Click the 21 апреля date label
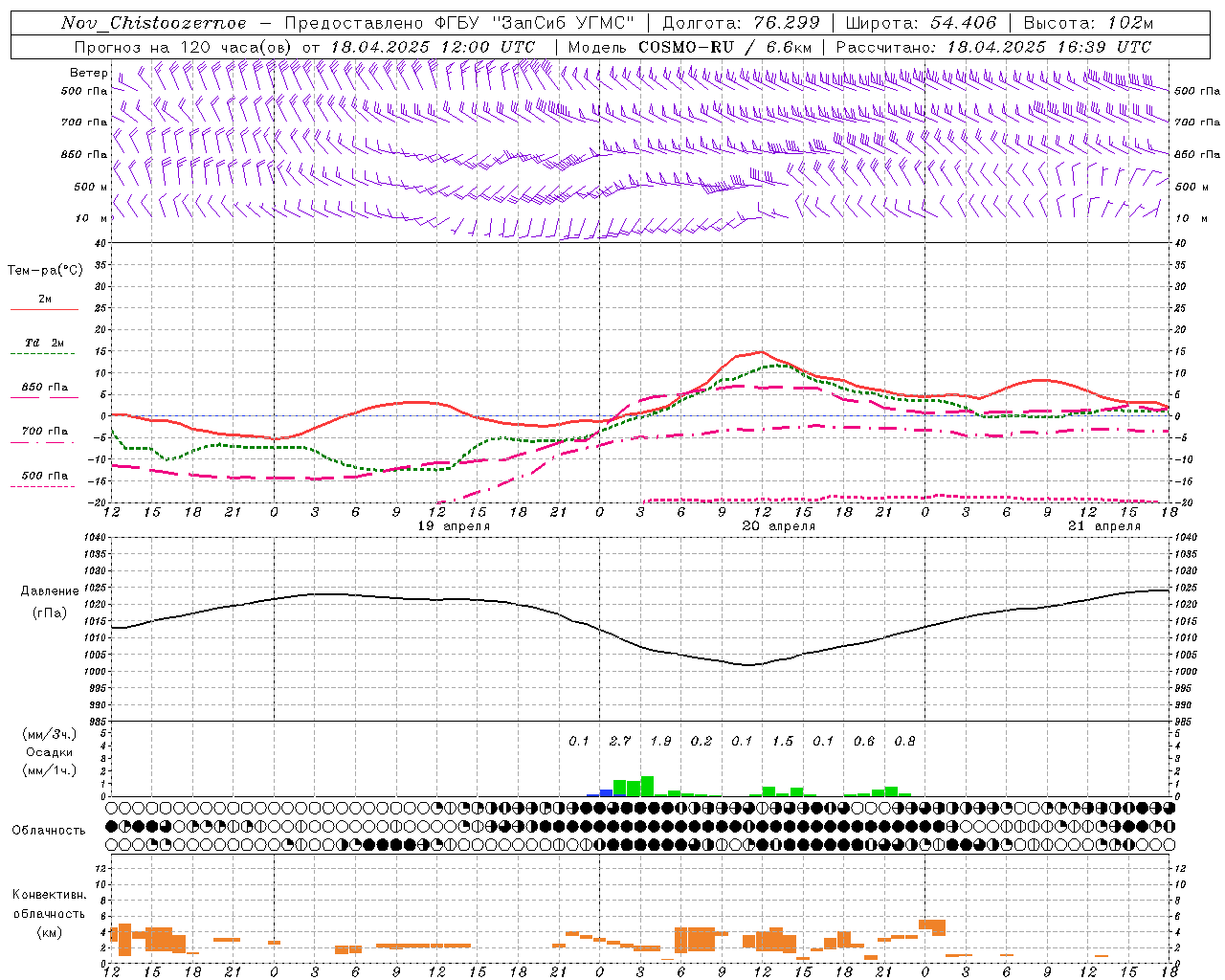Viewport: 1225px width, 980px height. click(x=1104, y=526)
